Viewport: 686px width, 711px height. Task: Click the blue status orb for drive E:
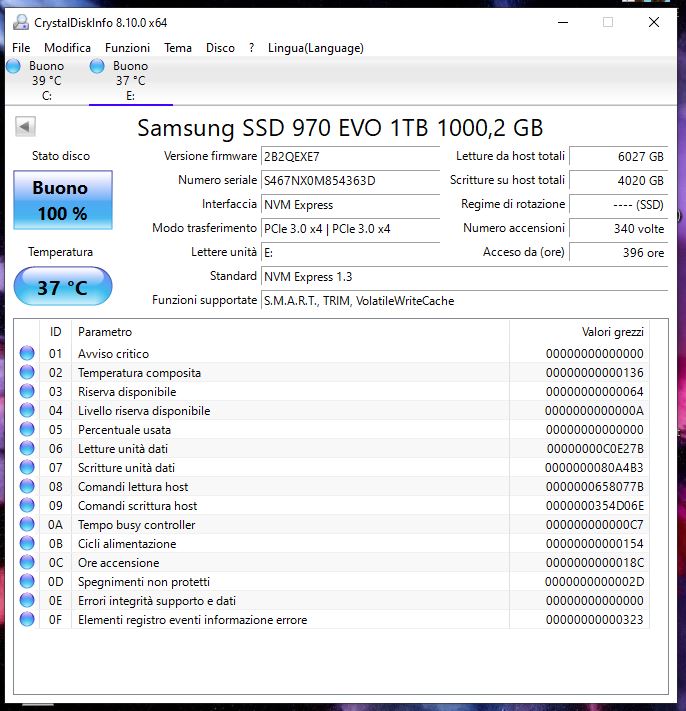coord(97,66)
